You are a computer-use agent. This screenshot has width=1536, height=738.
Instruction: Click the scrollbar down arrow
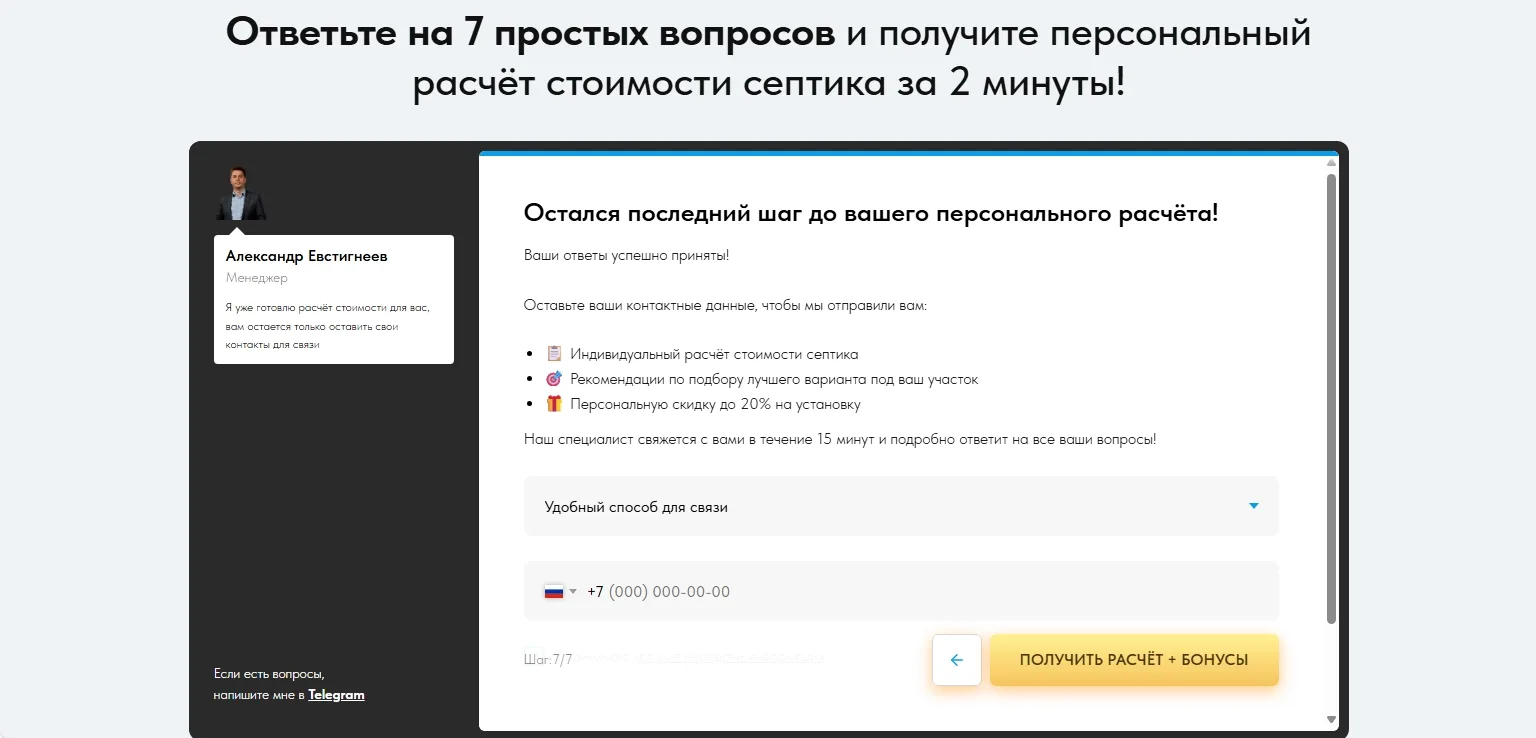1331,719
